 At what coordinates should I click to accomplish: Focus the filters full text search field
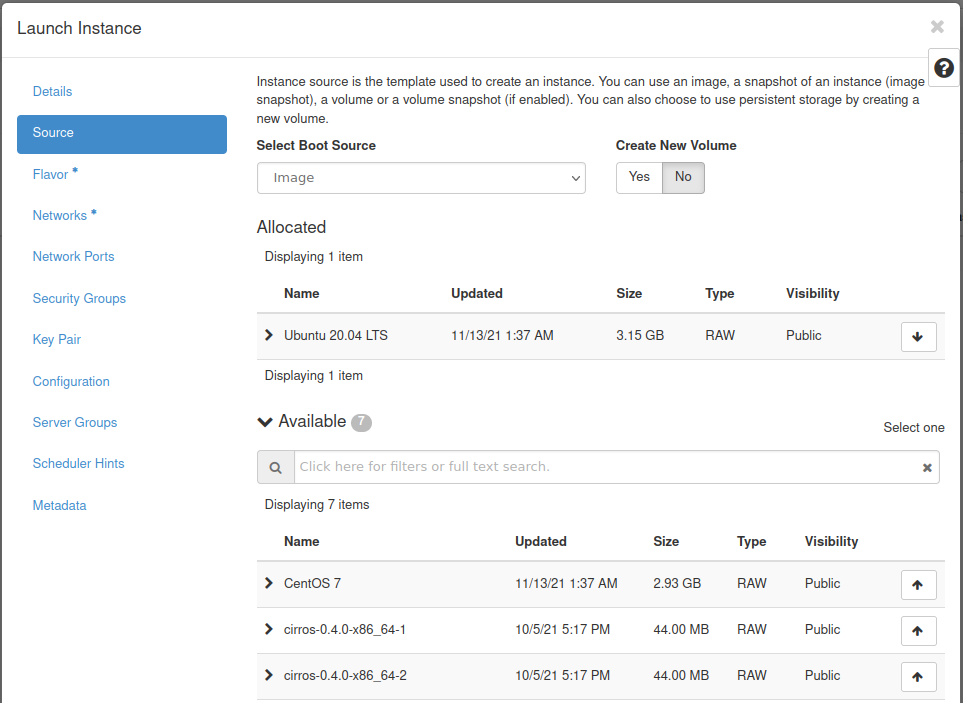[x=605, y=467]
